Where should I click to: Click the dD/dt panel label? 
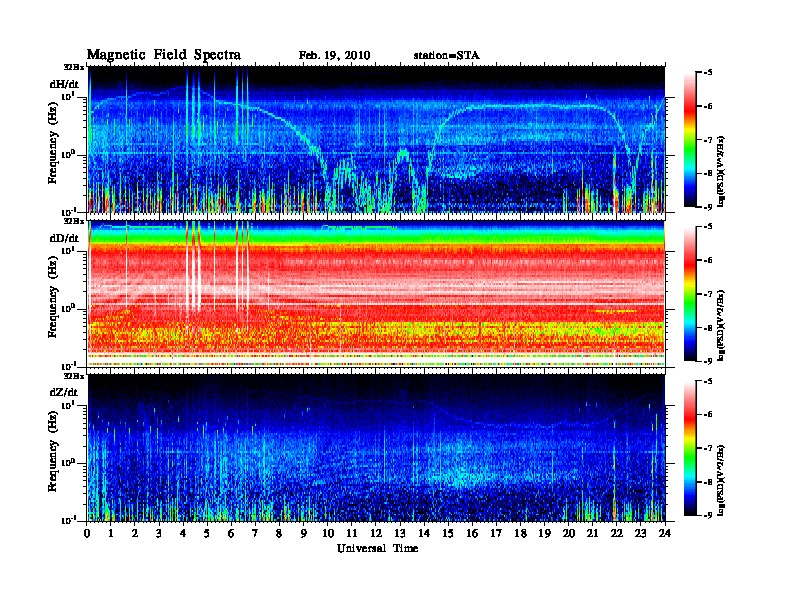64,238
